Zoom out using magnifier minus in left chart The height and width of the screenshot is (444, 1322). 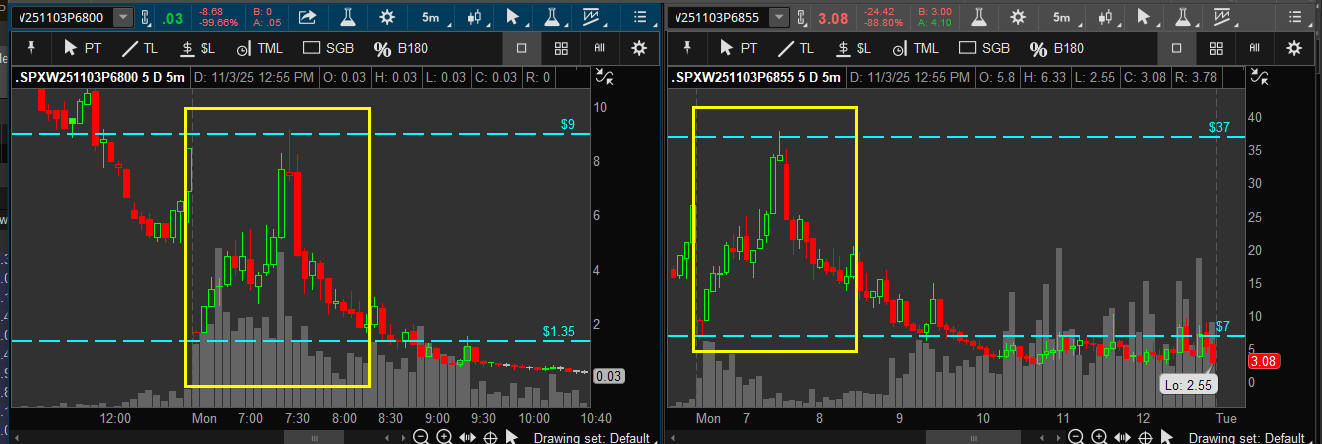(x=421, y=437)
